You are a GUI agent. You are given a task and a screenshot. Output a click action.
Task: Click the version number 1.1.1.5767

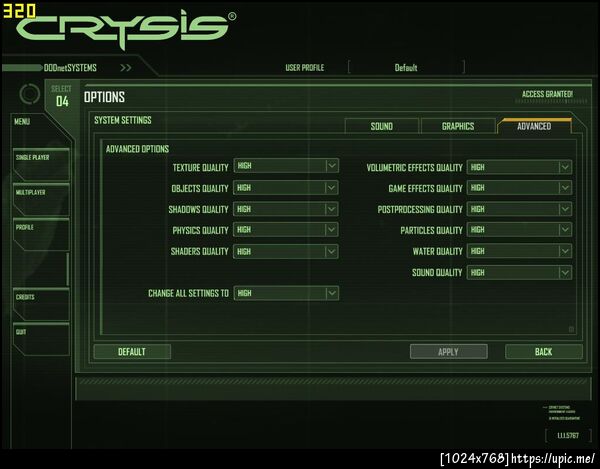568,435
